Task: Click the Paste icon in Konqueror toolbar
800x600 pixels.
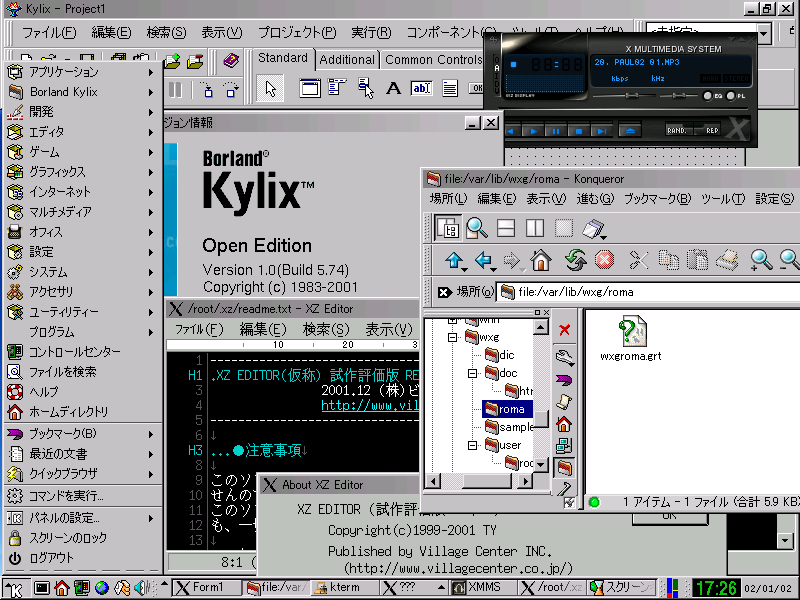Action: [697, 261]
